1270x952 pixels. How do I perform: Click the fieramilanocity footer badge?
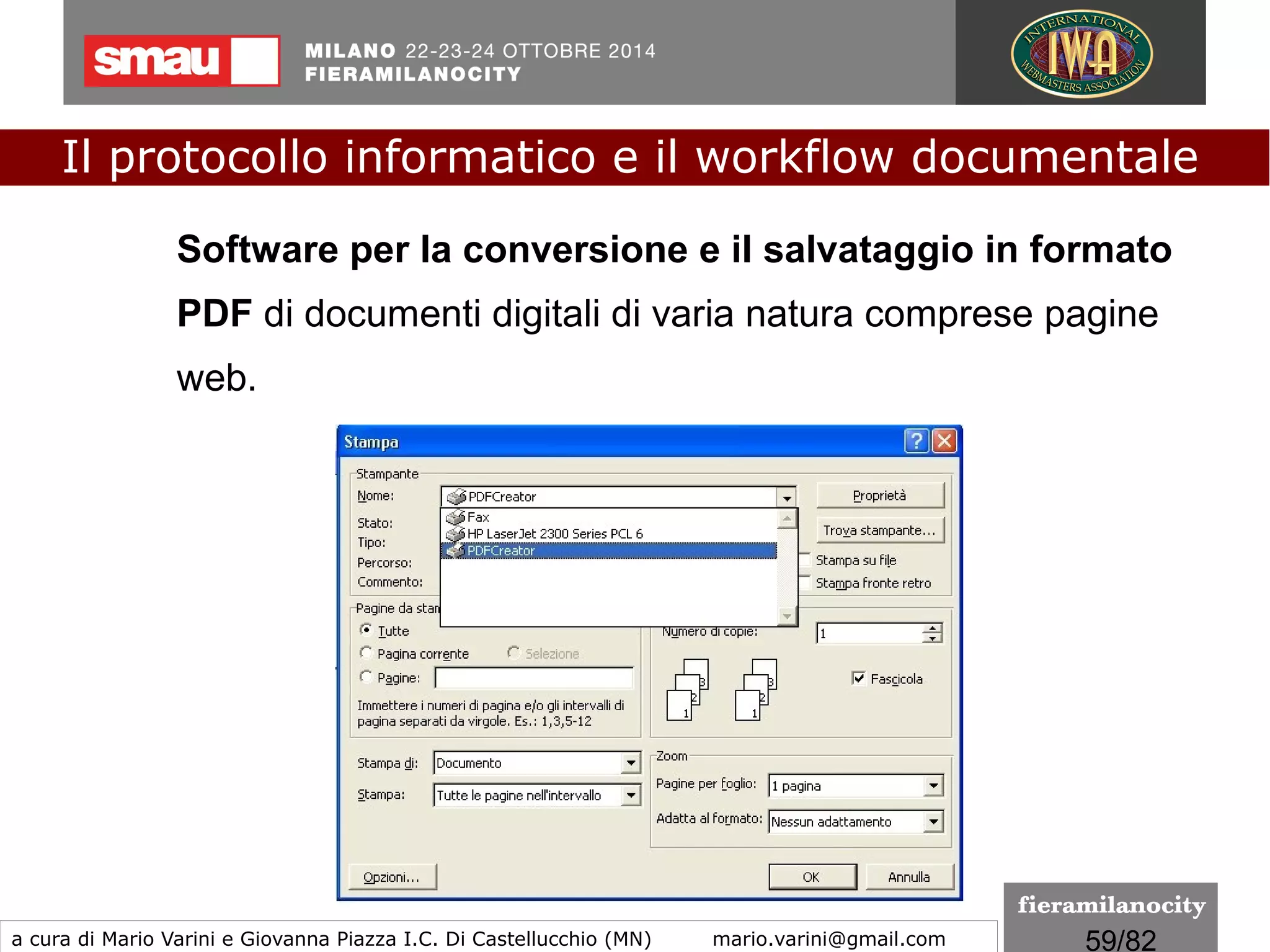click(1111, 917)
